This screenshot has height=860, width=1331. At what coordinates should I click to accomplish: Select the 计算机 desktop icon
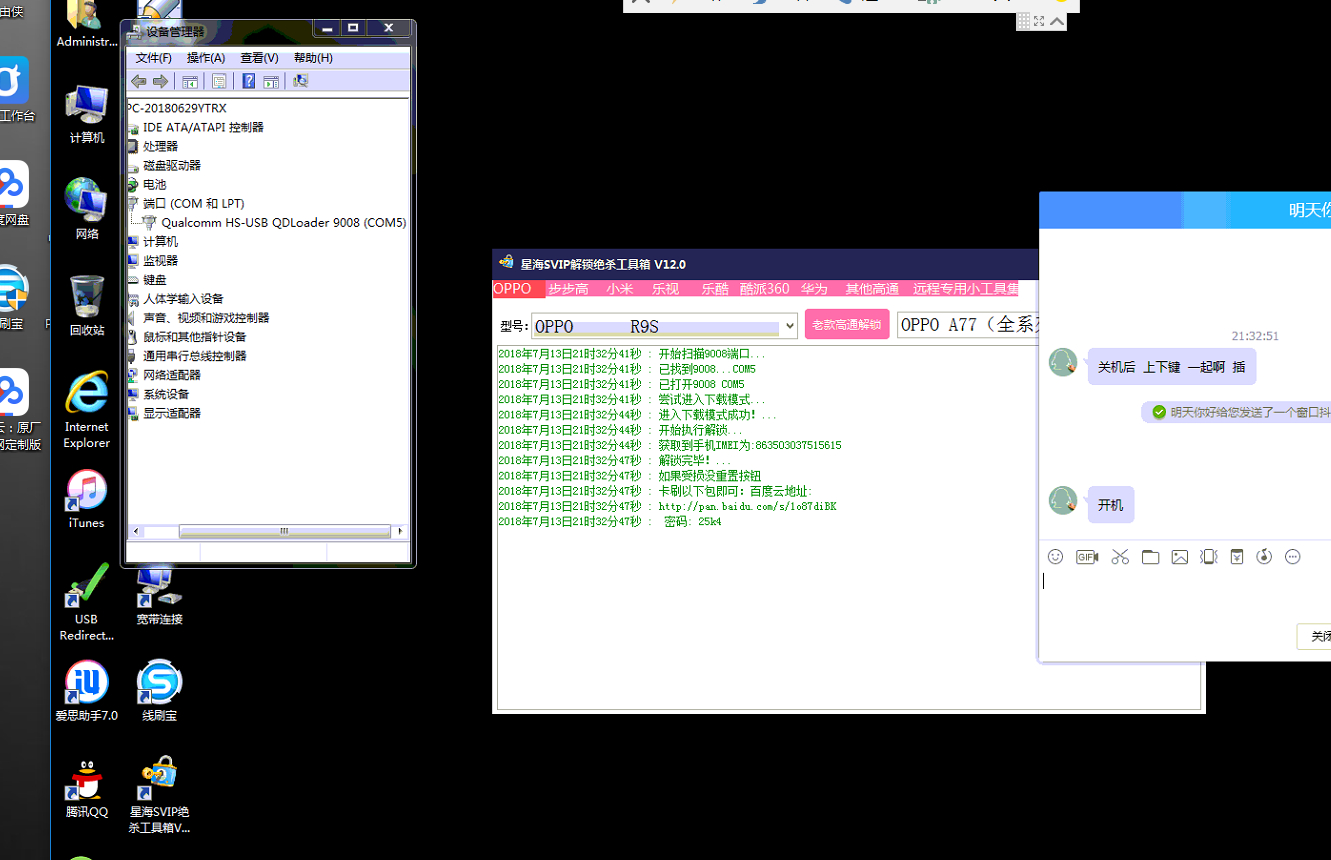[x=87, y=114]
